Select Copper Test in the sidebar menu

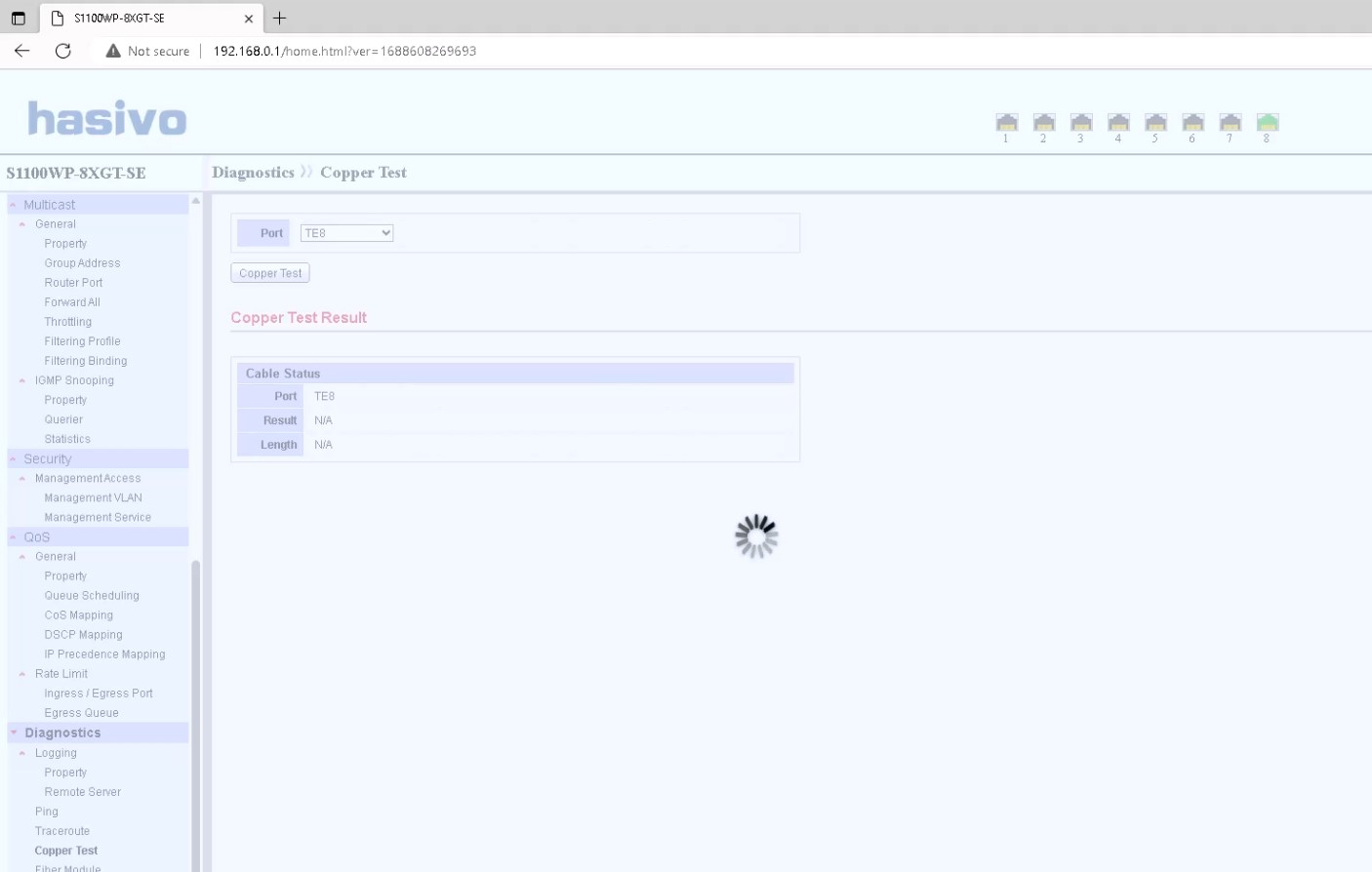66,851
